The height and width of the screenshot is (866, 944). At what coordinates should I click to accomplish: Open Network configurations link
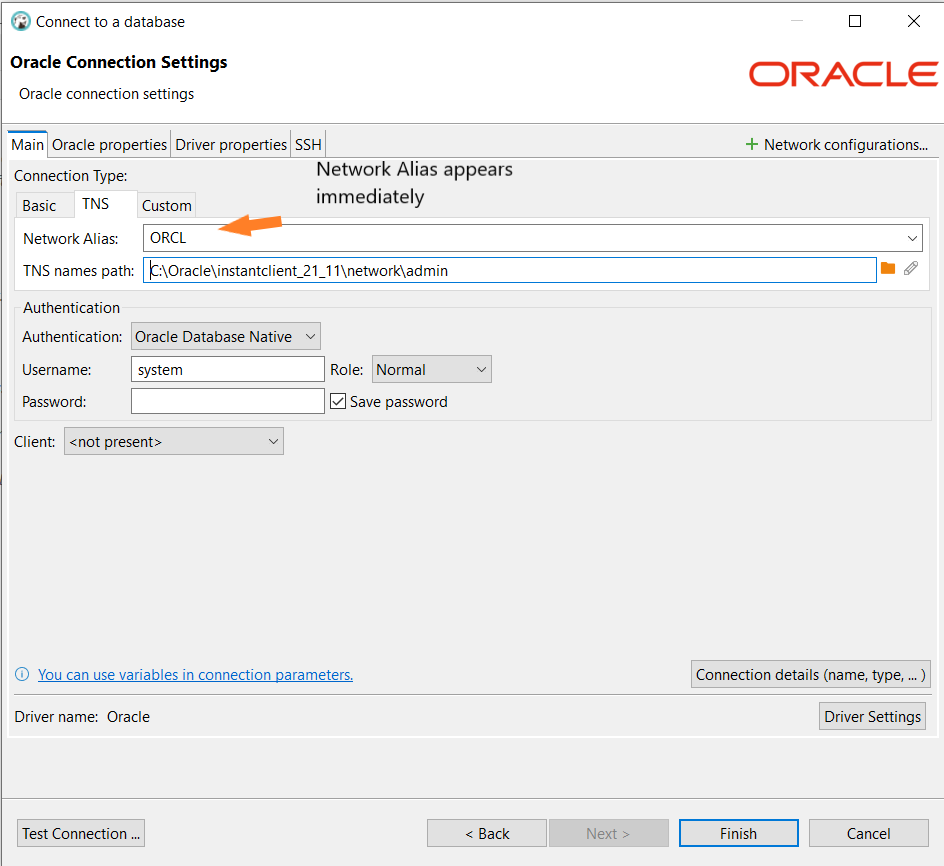click(x=846, y=145)
